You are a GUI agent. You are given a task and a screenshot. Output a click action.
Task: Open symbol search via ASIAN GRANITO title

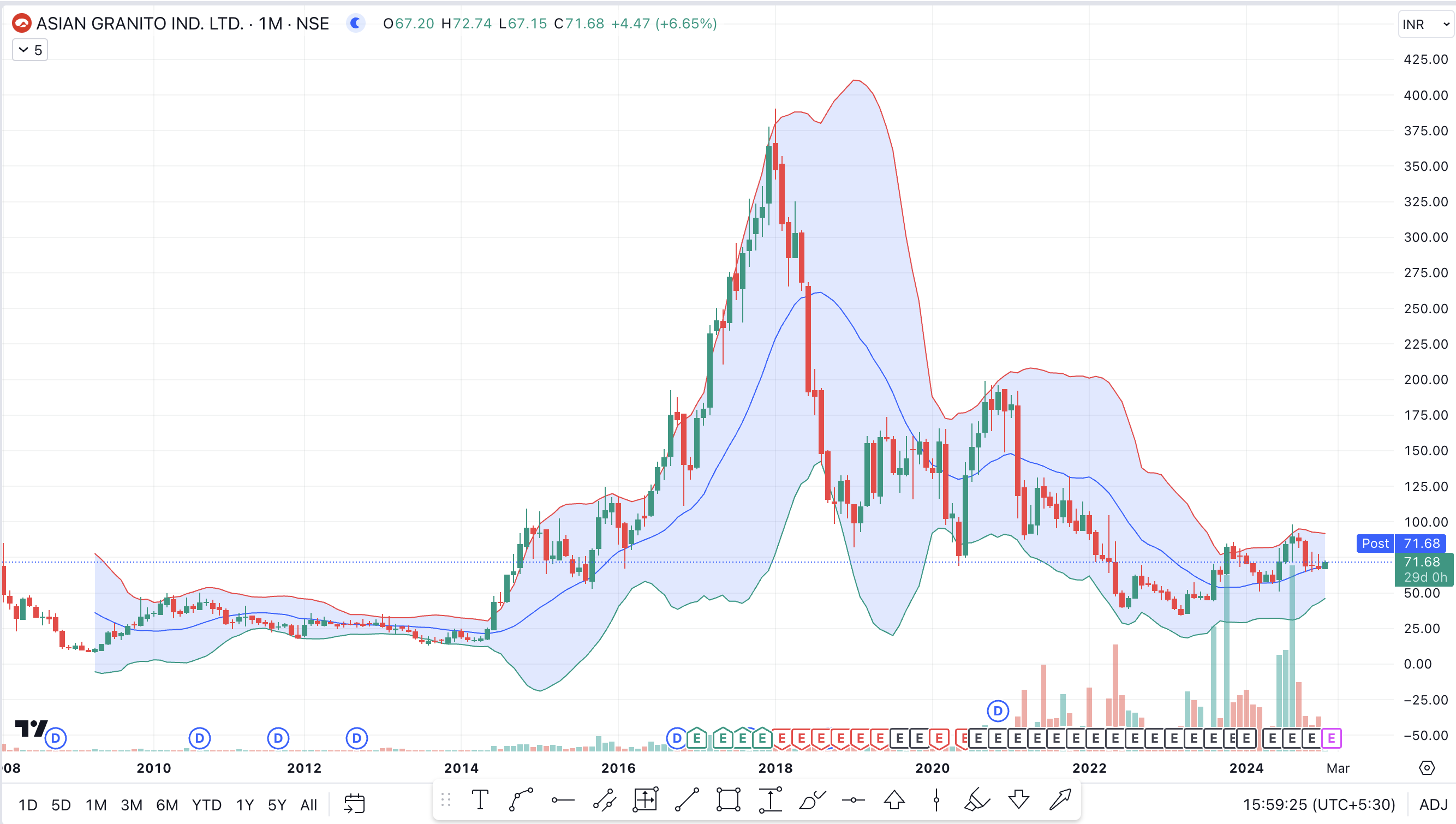[140, 23]
